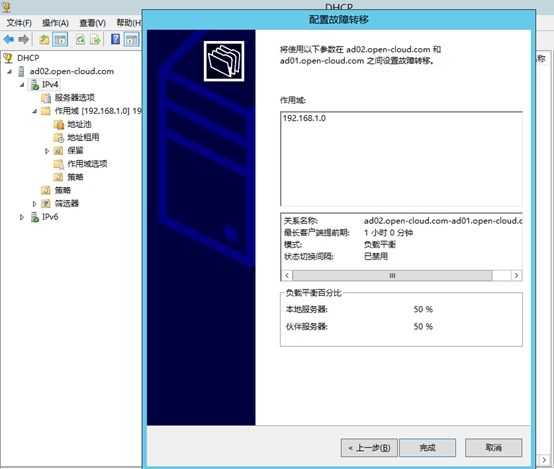This screenshot has width=554, height=469.
Task: Click the Refresh toolbar icon
Action: point(80,39)
